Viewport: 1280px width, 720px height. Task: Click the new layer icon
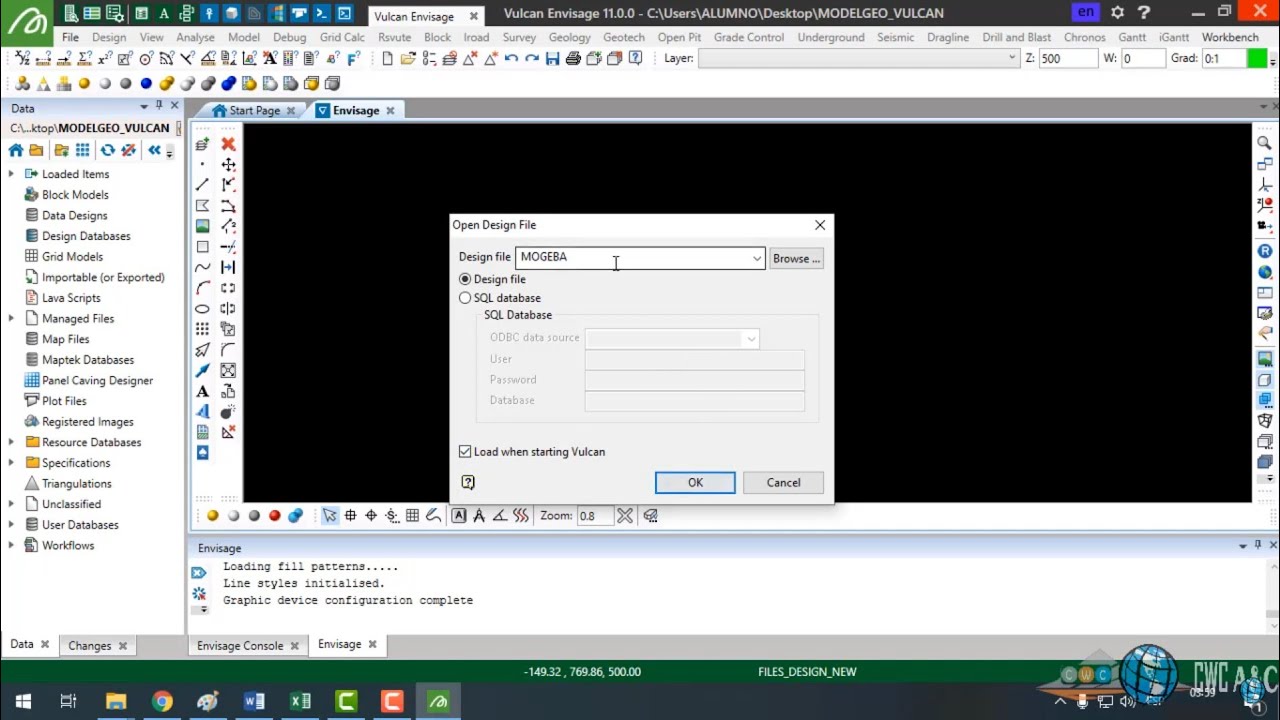click(203, 144)
